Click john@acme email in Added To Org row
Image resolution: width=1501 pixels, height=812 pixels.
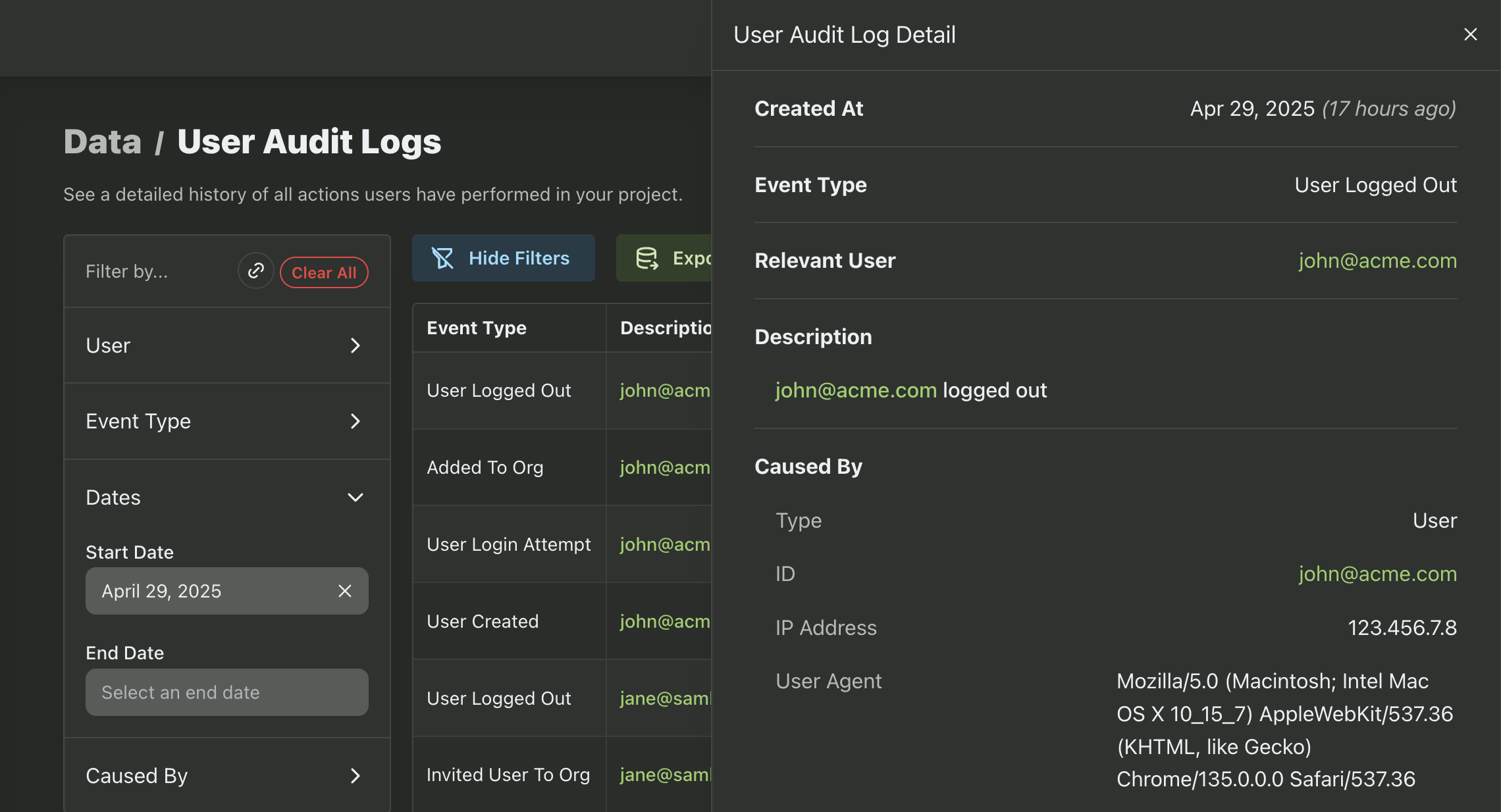tap(665, 467)
